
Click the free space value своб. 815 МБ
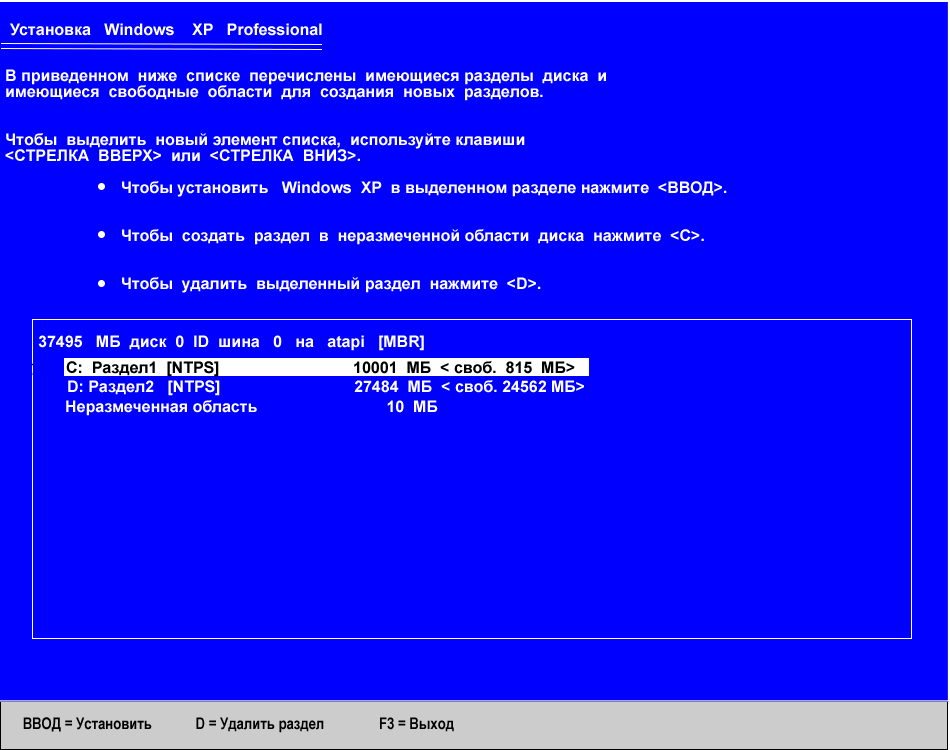[x=508, y=367]
